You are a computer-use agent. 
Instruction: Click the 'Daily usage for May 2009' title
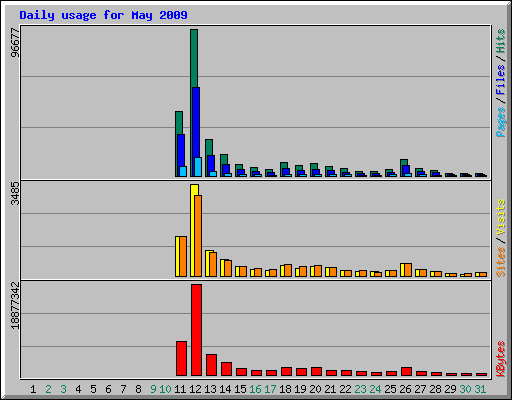pyautogui.click(x=103, y=15)
